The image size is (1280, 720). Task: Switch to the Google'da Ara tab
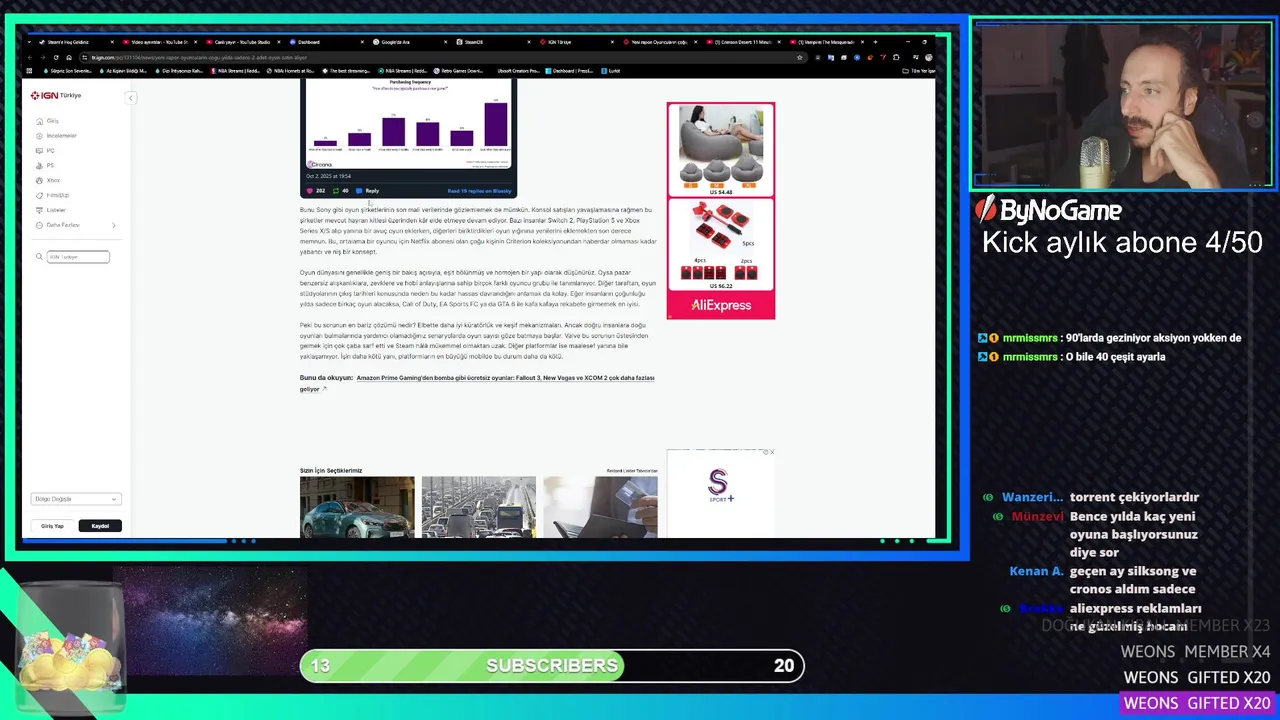point(408,42)
